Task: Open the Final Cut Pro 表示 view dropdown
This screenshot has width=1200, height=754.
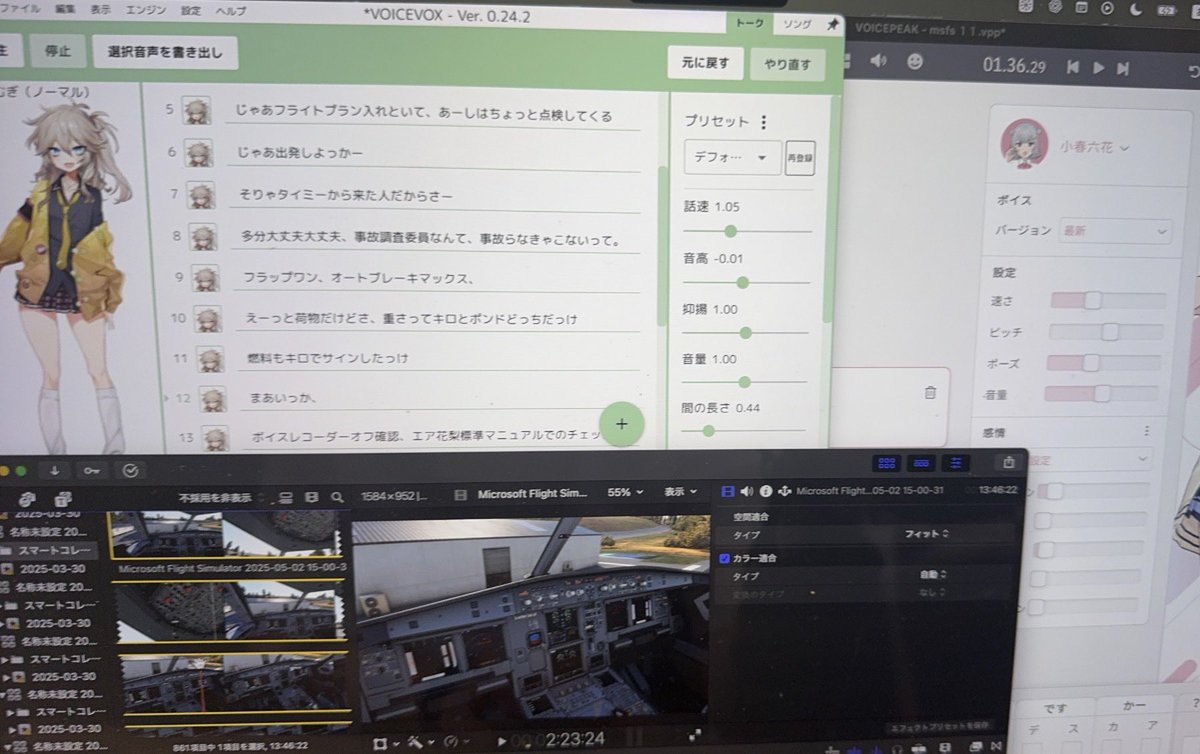Action: click(680, 492)
